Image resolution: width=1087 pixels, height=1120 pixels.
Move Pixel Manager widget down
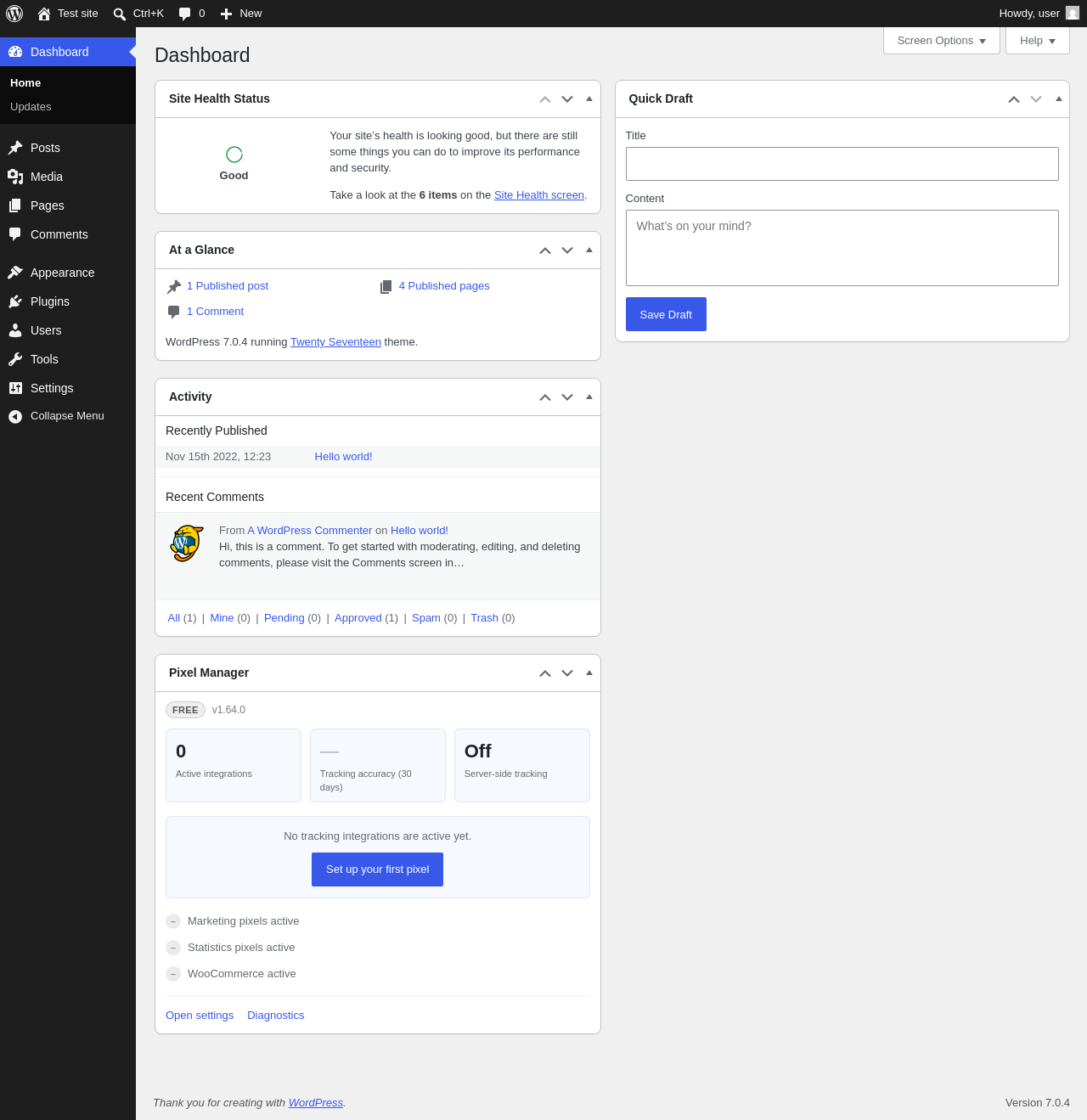(567, 673)
